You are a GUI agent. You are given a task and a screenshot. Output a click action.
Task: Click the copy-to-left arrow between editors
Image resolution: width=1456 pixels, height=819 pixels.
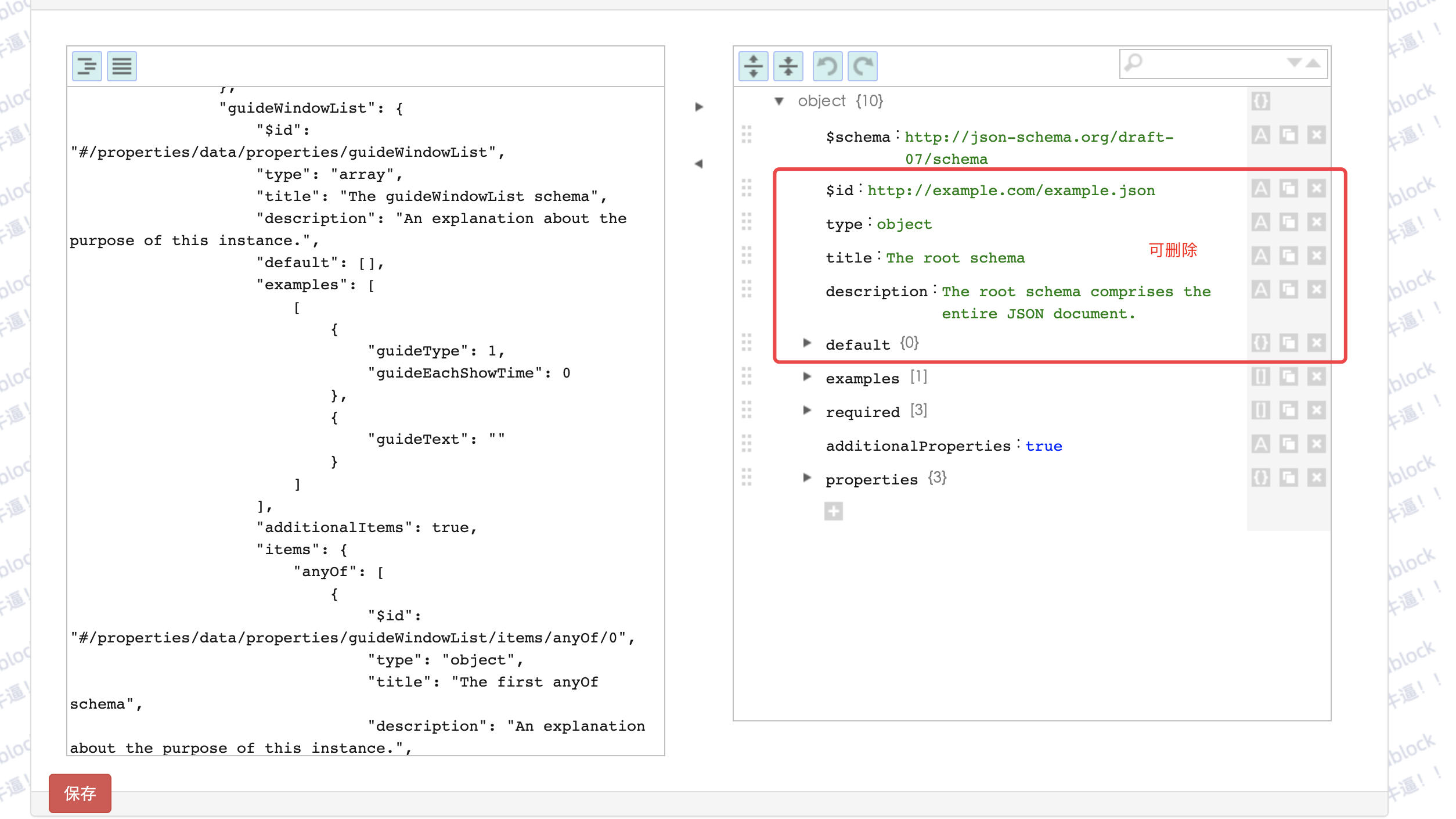699,164
